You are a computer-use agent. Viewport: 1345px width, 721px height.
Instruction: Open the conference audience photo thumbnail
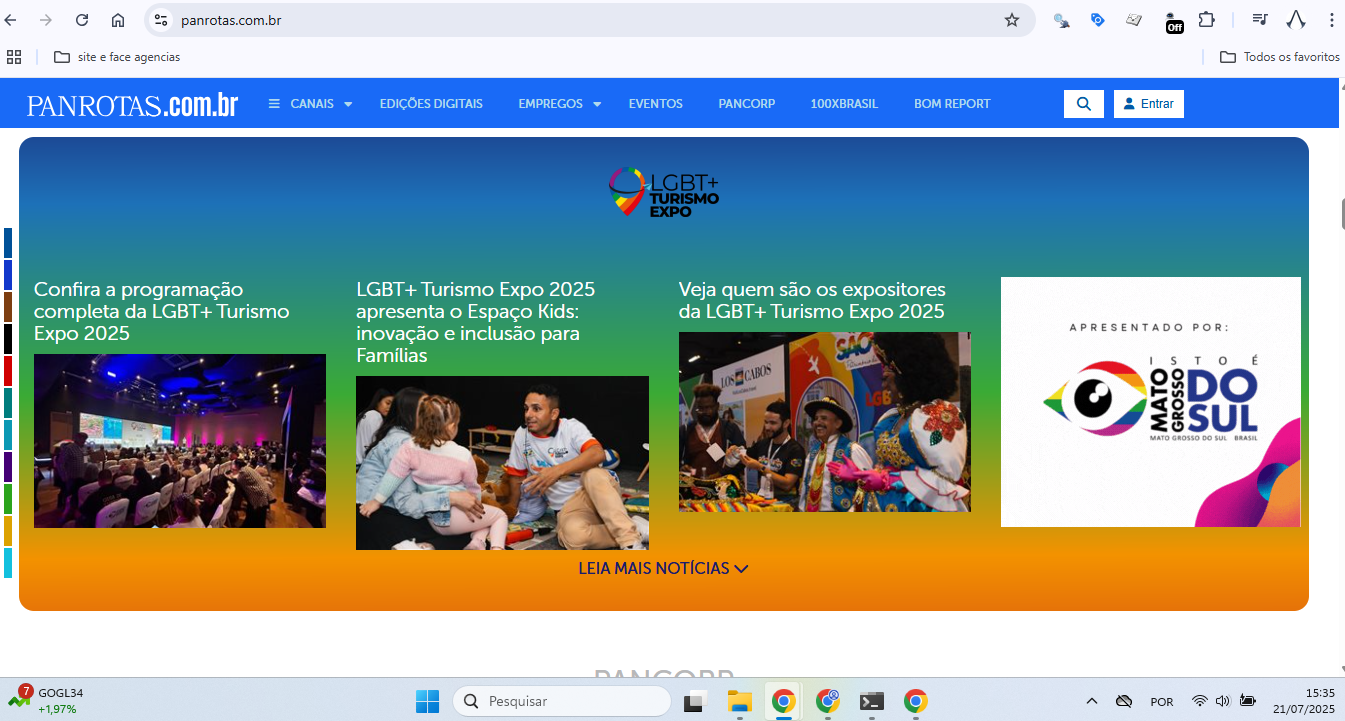(x=180, y=441)
